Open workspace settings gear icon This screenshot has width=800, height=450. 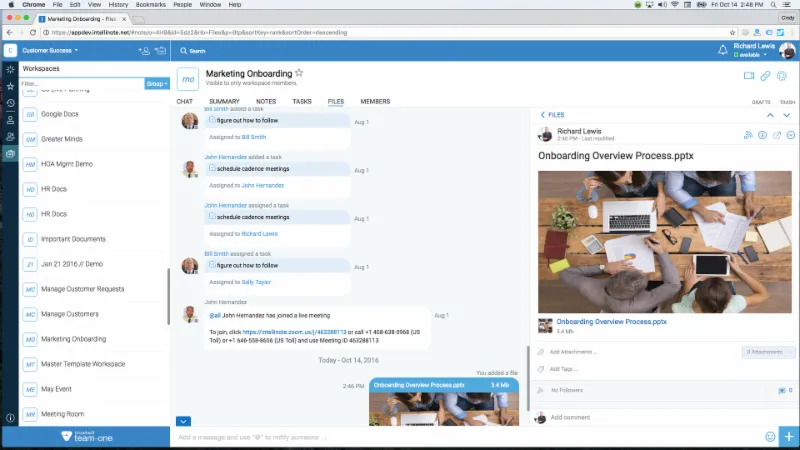(x=782, y=76)
